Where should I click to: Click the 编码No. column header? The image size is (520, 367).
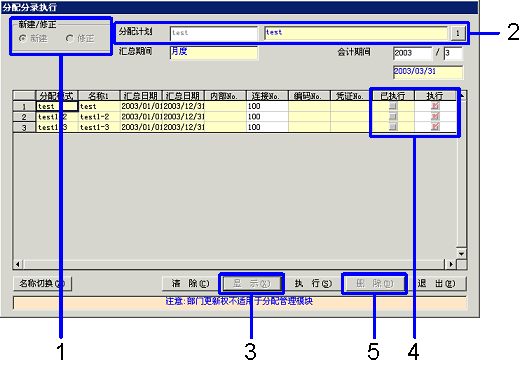(x=309, y=96)
